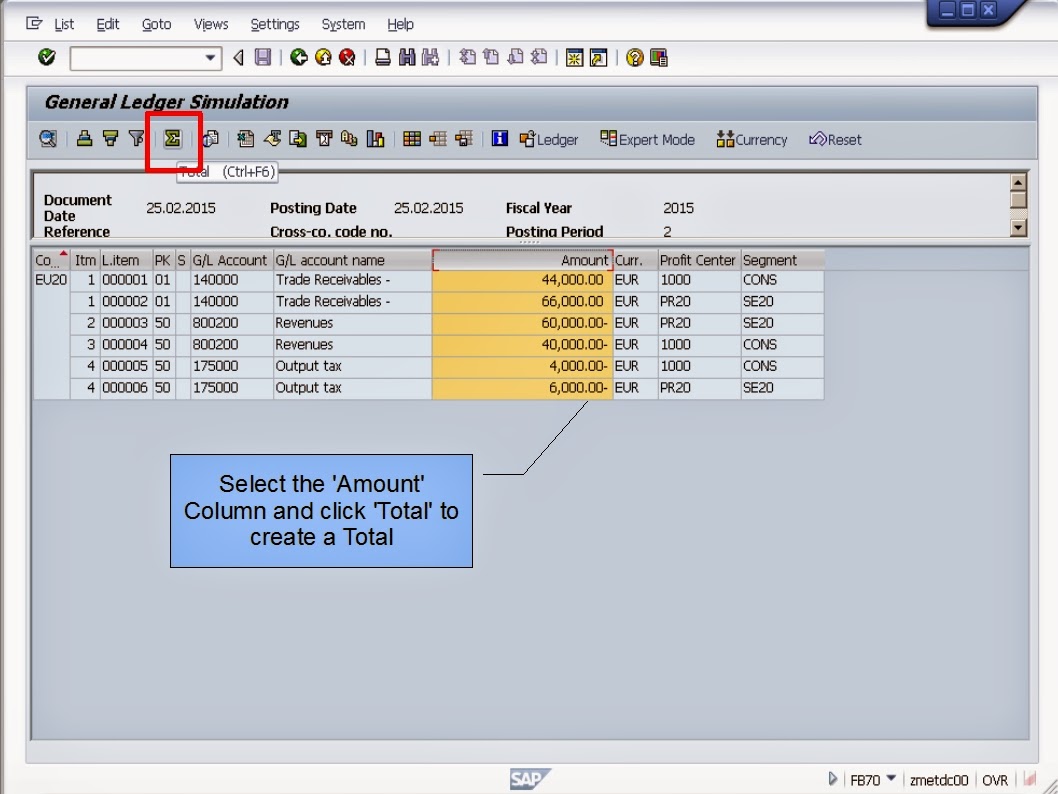Open the command field dropdown
Viewport: 1058px width, 794px height.
click(211, 57)
